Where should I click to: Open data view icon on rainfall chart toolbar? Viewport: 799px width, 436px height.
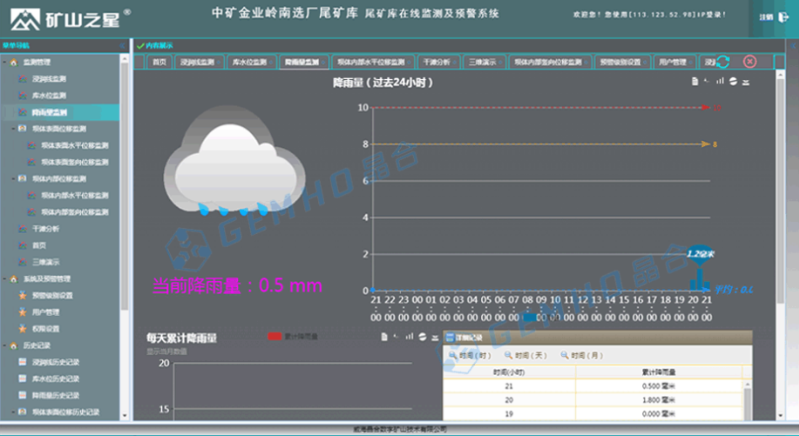pyautogui.click(x=693, y=83)
